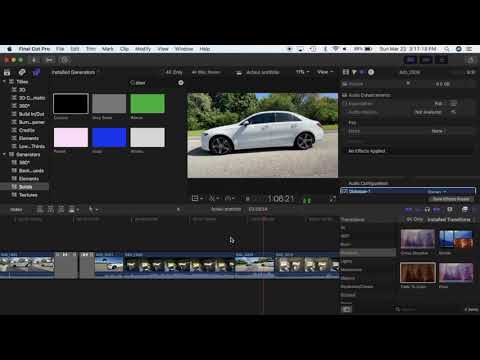This screenshot has width=480, height=360.
Task: Collapse the Generators tree category
Action: 4,154
